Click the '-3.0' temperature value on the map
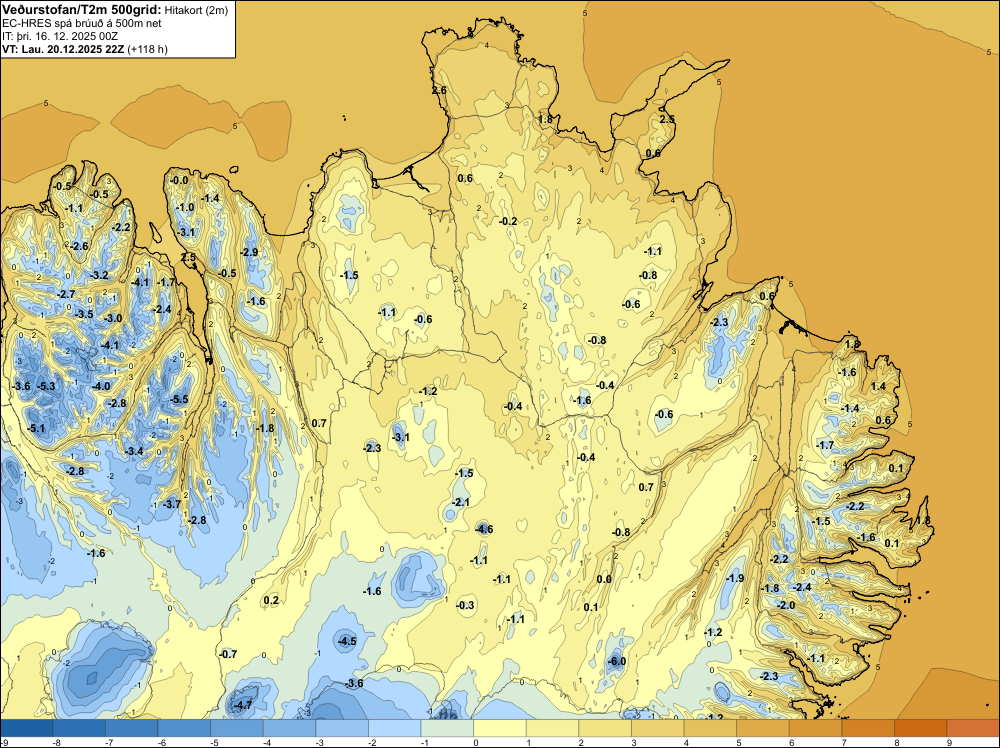 click(x=114, y=318)
